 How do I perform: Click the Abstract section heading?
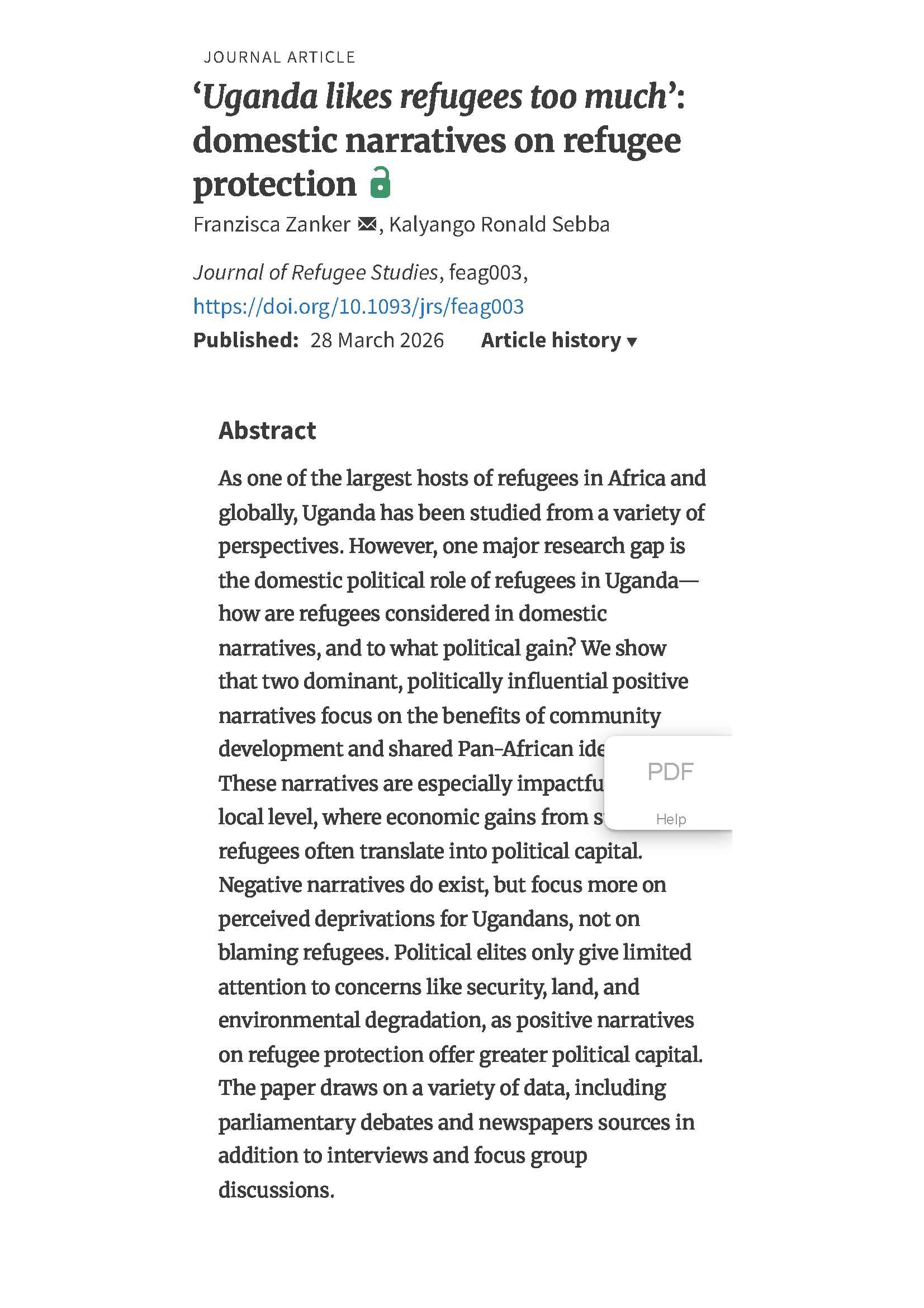(x=267, y=431)
